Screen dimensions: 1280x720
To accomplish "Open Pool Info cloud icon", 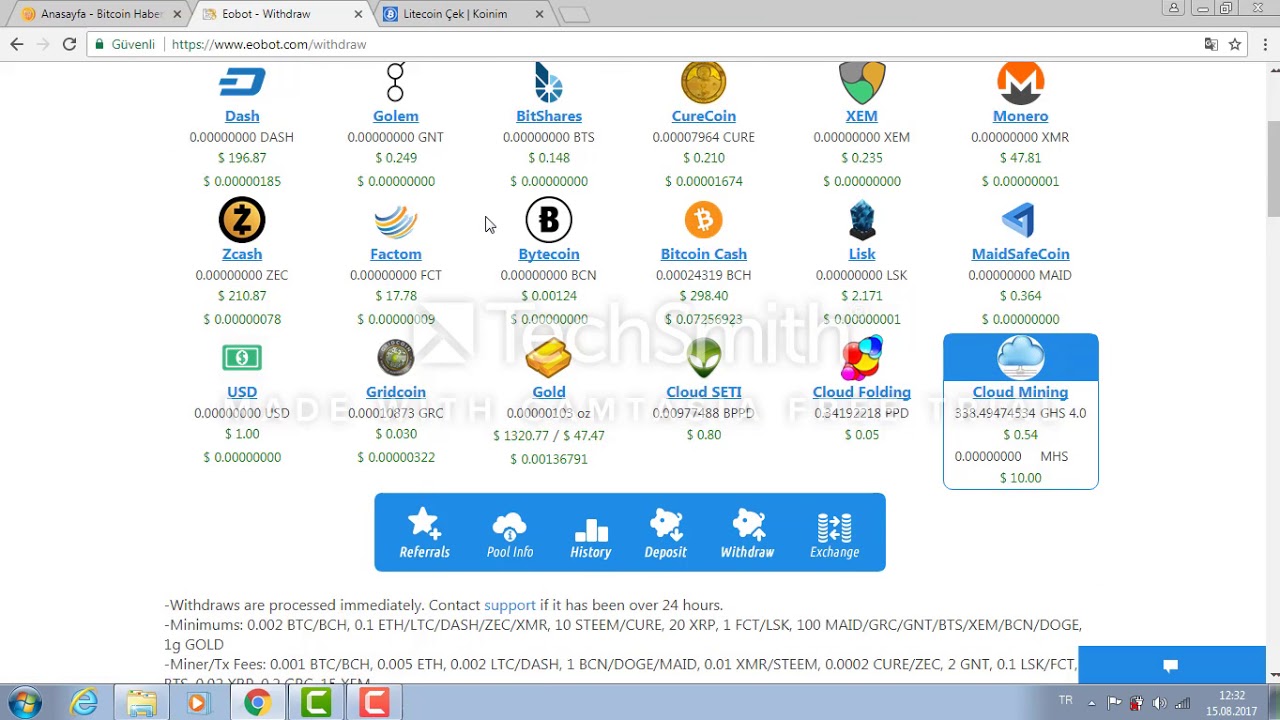I will 509,525.
